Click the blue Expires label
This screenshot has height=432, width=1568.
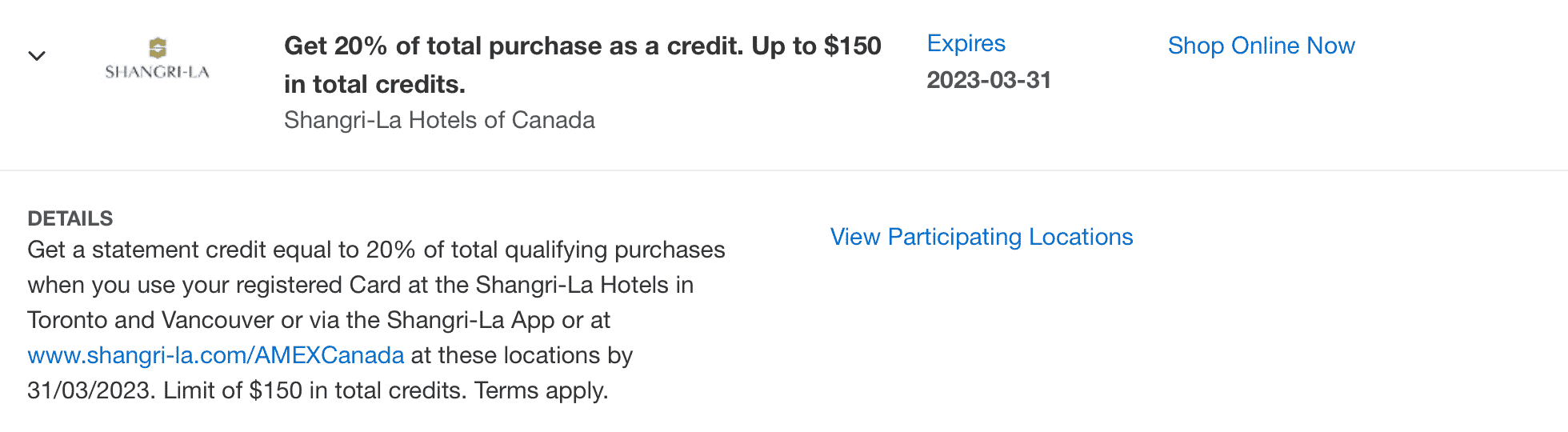(x=966, y=43)
